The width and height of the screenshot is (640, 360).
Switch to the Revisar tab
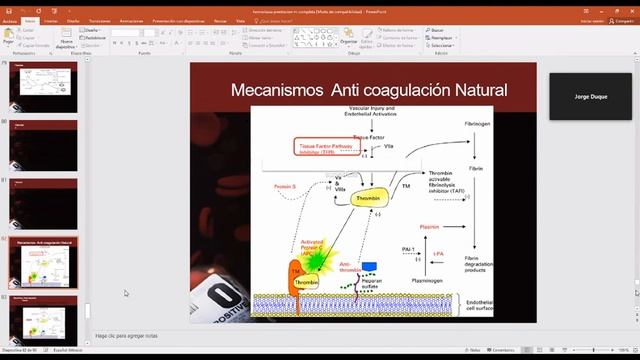(220, 21)
